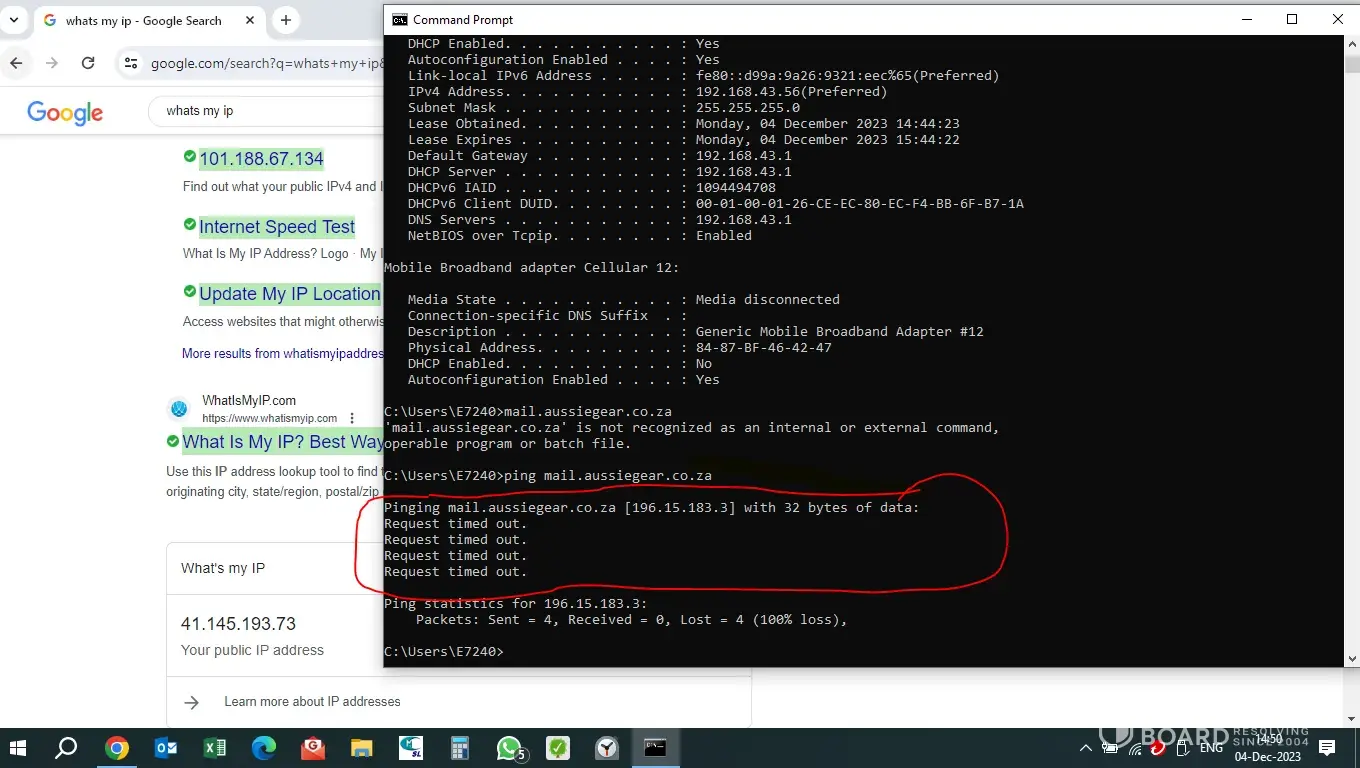Viewport: 1360px width, 768px height.
Task: Open the green checkmark app on taskbar
Action: tap(558, 747)
